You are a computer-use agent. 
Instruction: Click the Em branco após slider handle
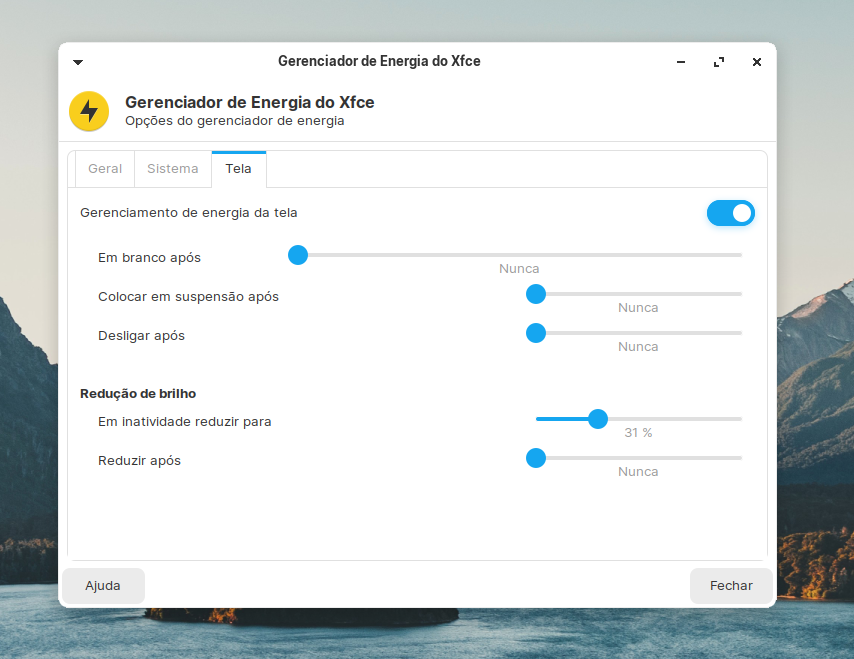298,255
